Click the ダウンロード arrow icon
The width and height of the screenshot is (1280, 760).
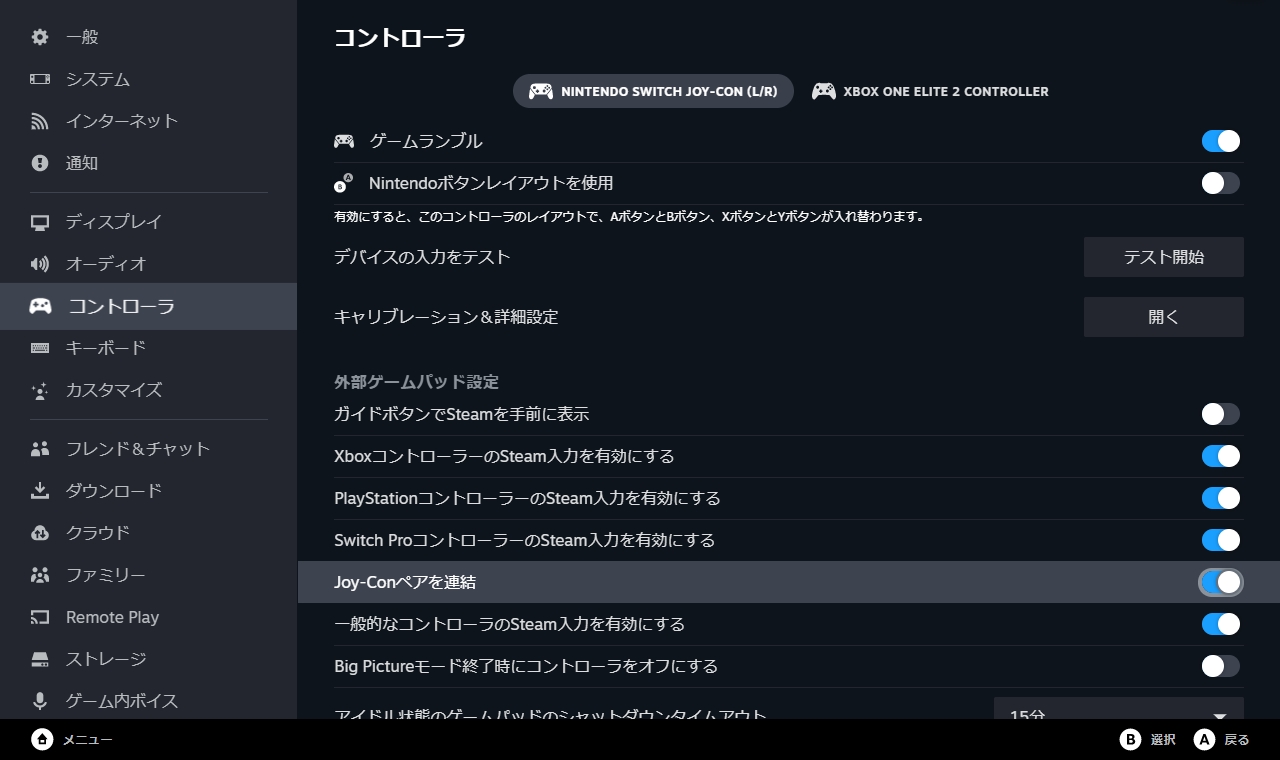[x=40, y=491]
